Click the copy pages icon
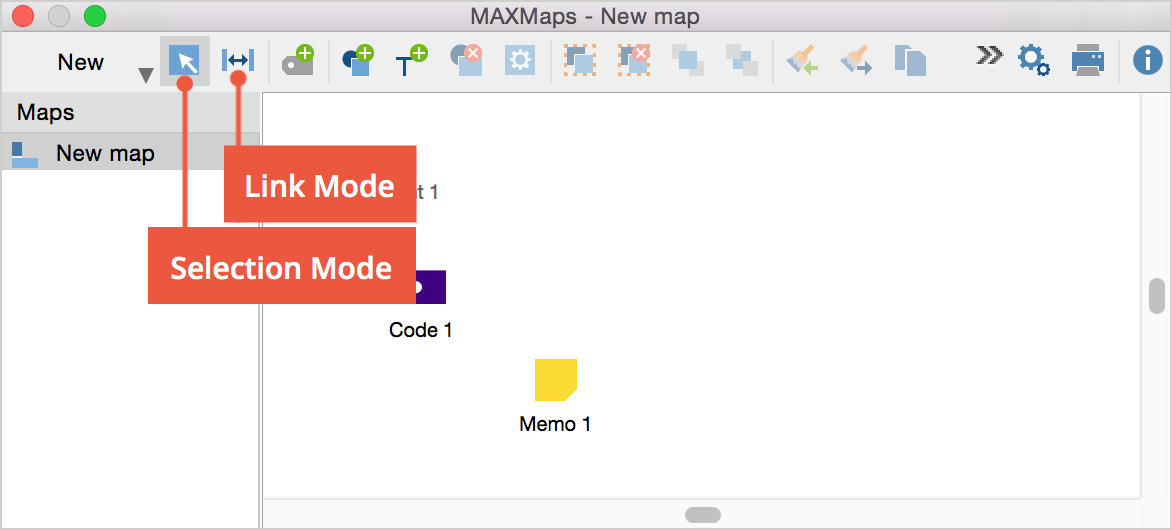The height and width of the screenshot is (530, 1172). [910, 61]
